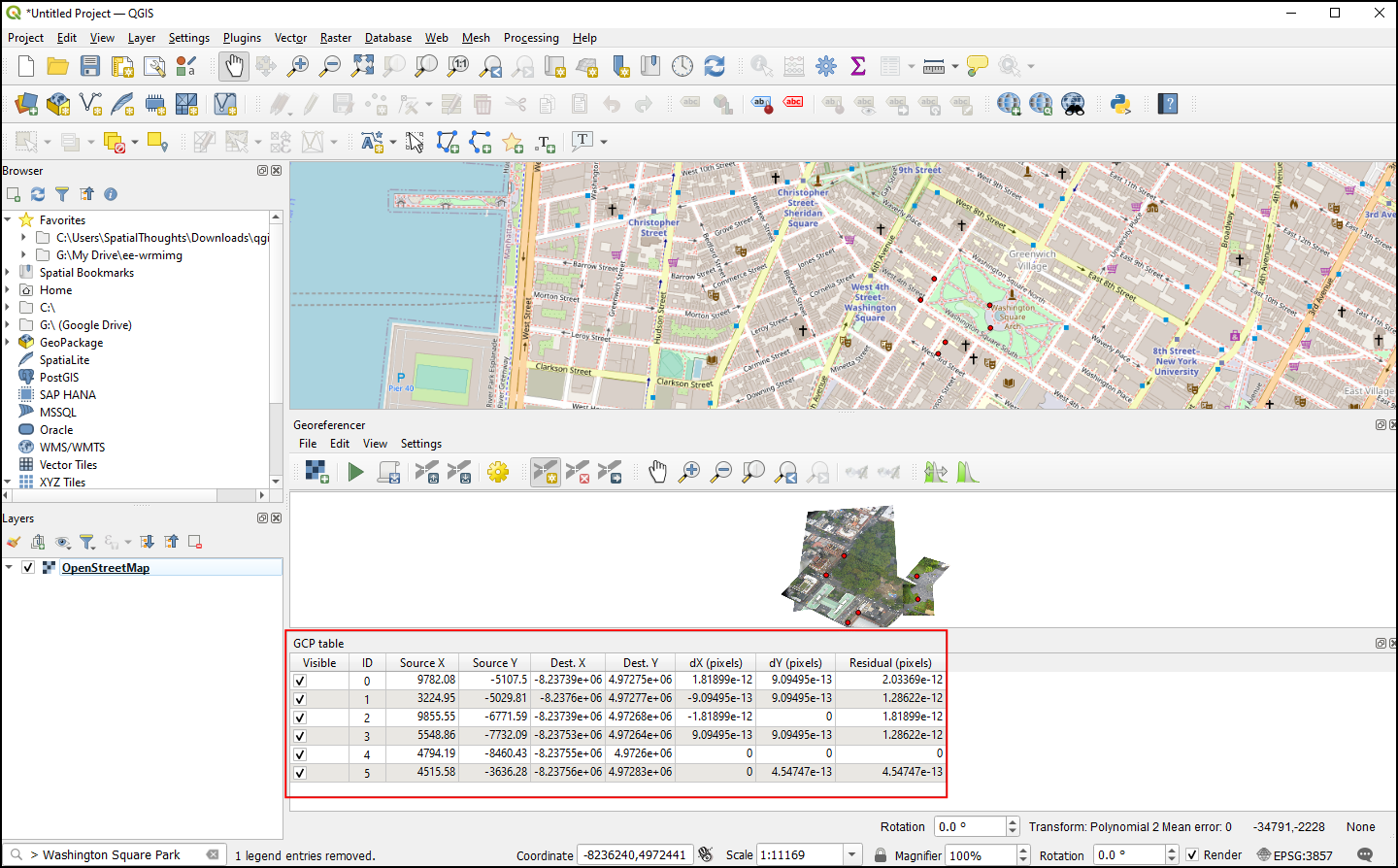Toggle OpenStreetMap layer visibility checkbox
The width and height of the screenshot is (1398, 868).
(x=28, y=568)
